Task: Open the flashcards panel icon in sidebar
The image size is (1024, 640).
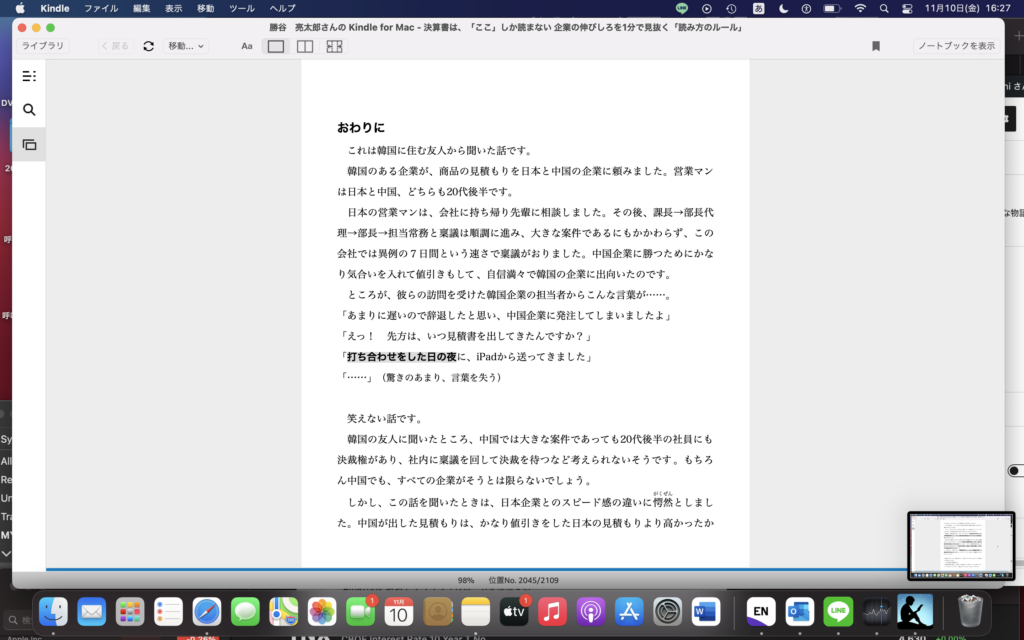Action: (29, 145)
